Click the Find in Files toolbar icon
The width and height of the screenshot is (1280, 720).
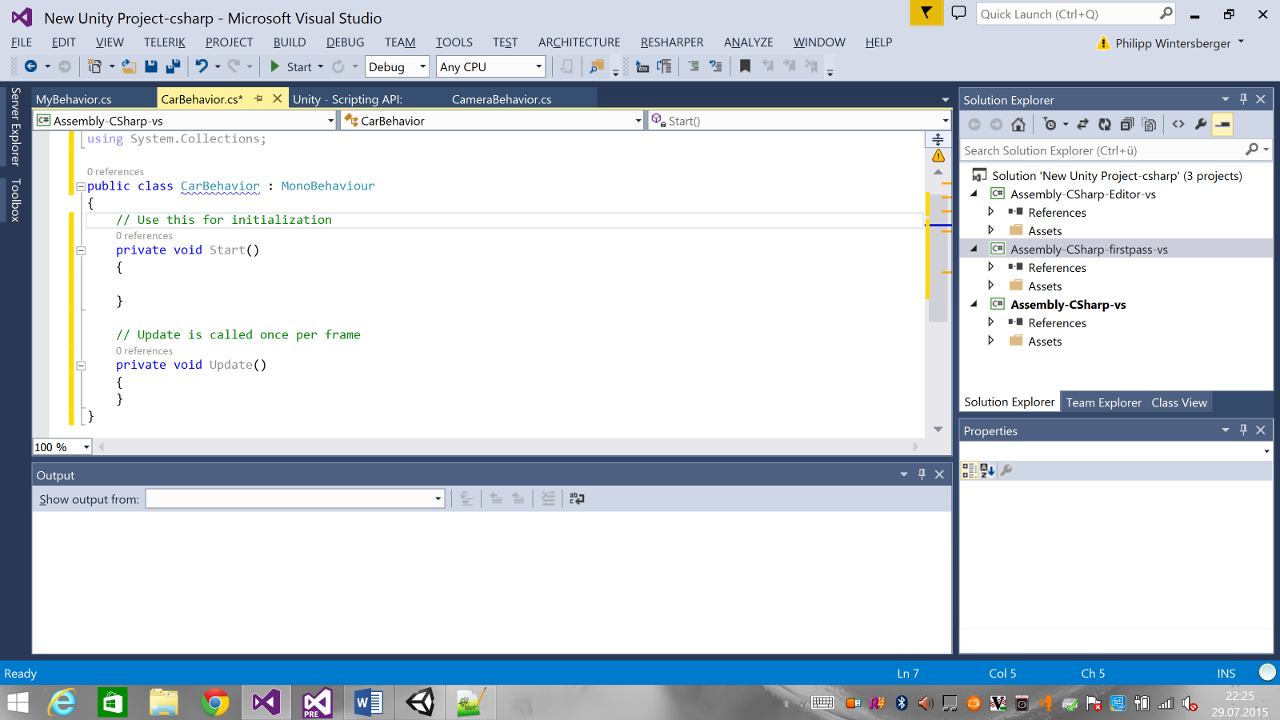pos(597,66)
